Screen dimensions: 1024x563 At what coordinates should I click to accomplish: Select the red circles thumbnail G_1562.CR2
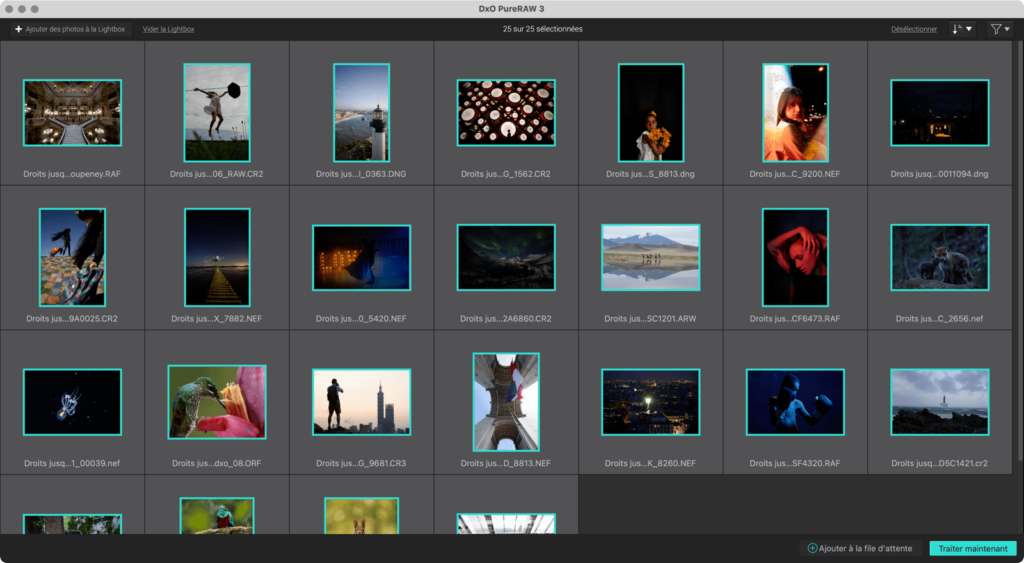pyautogui.click(x=506, y=113)
